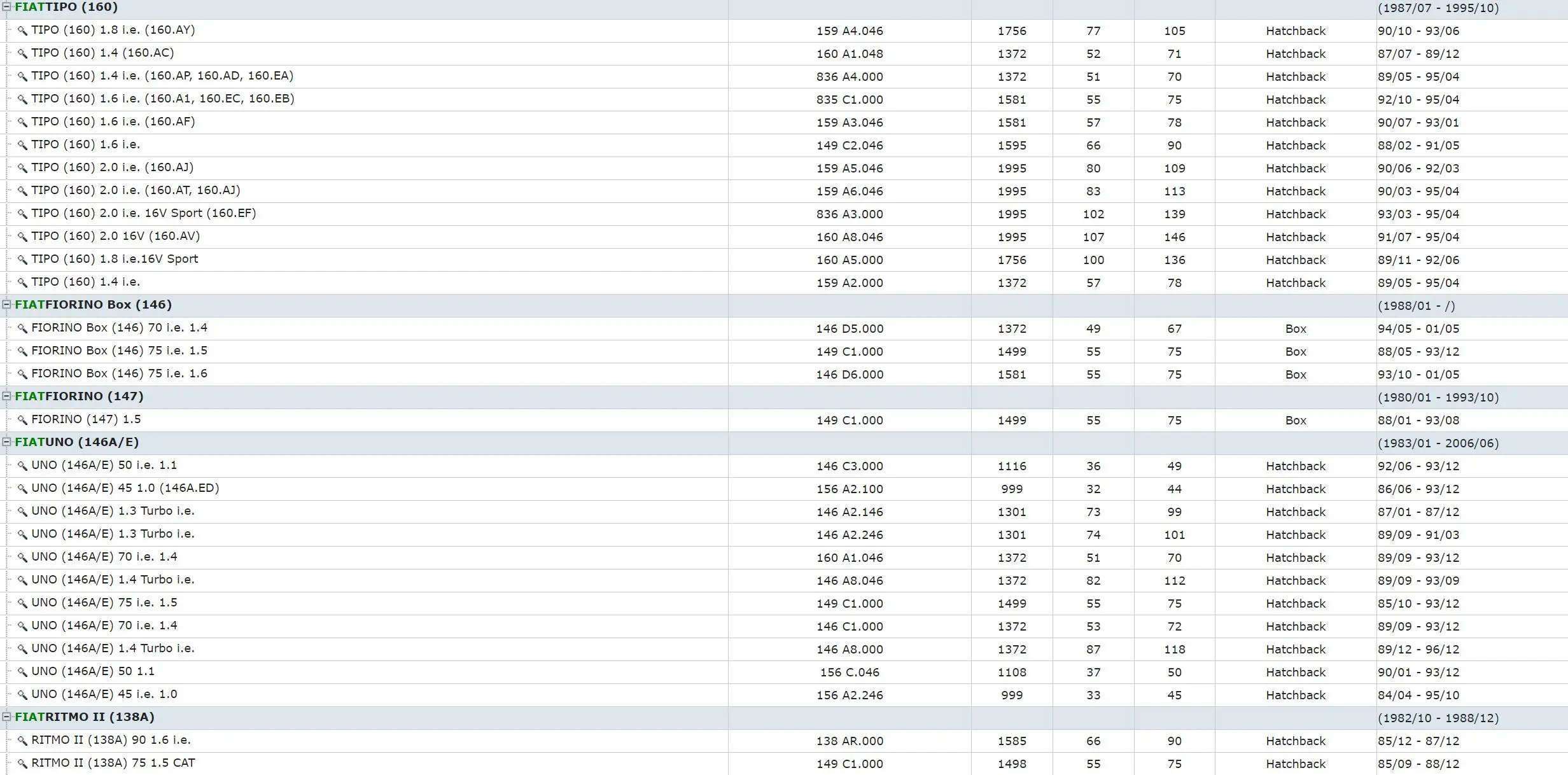
Task: Collapse the FIAT FIORINO (147) group
Action: point(7,396)
